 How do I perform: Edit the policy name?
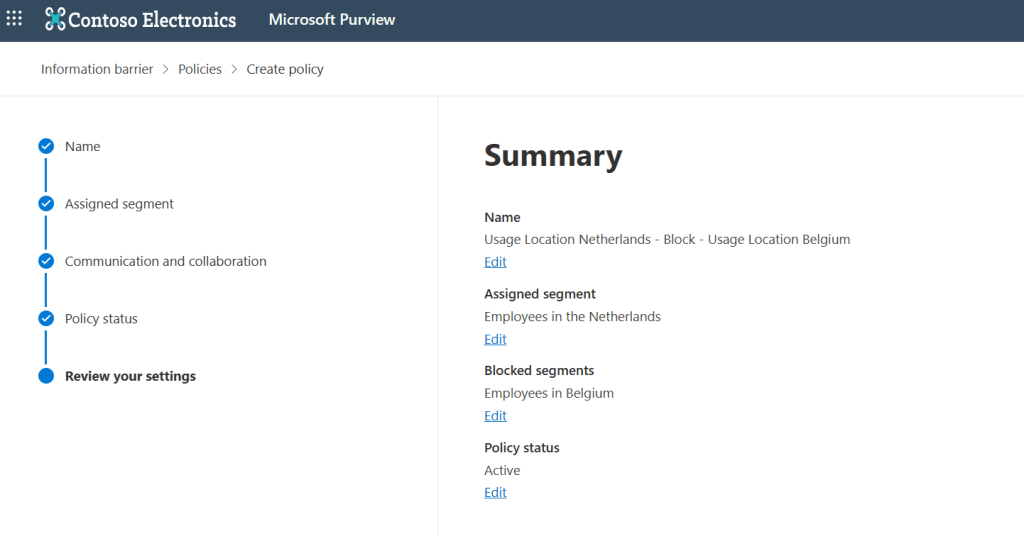pos(495,262)
